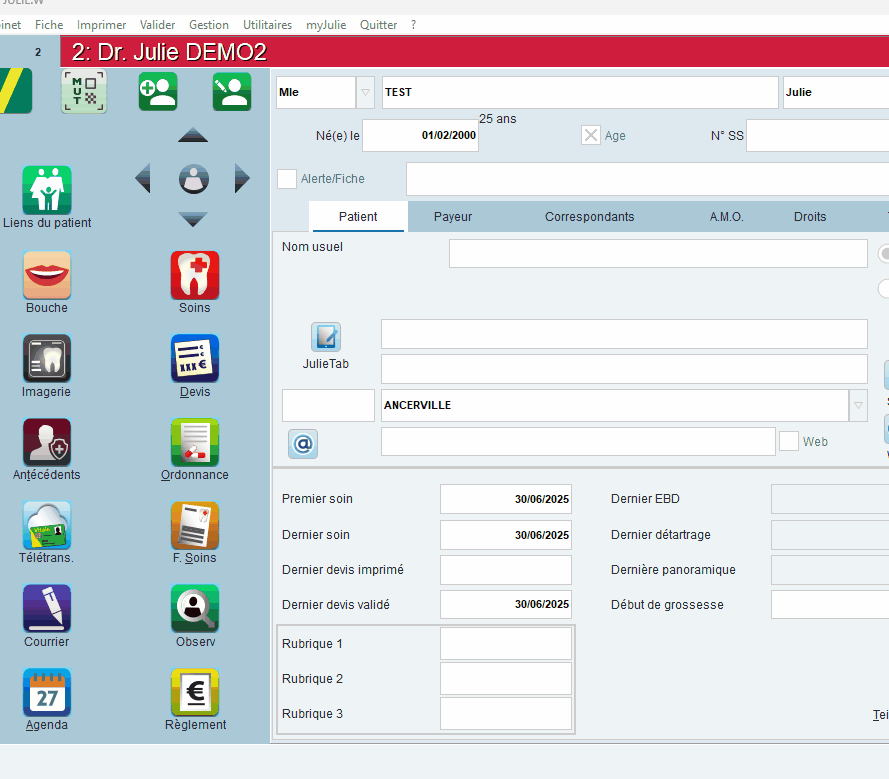Open the Liens du patient icon
Image resolution: width=889 pixels, height=779 pixels.
click(x=47, y=190)
